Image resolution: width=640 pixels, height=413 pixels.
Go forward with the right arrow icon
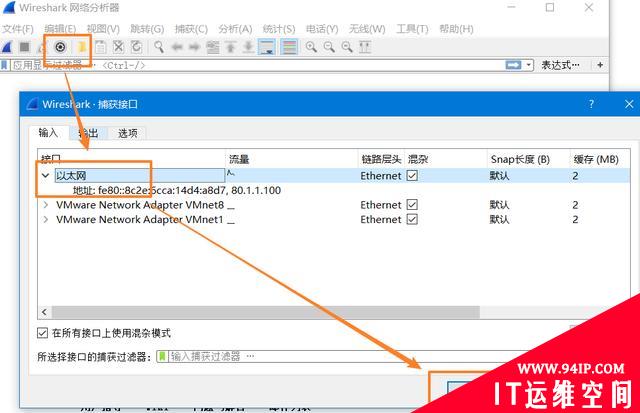tap(194, 47)
